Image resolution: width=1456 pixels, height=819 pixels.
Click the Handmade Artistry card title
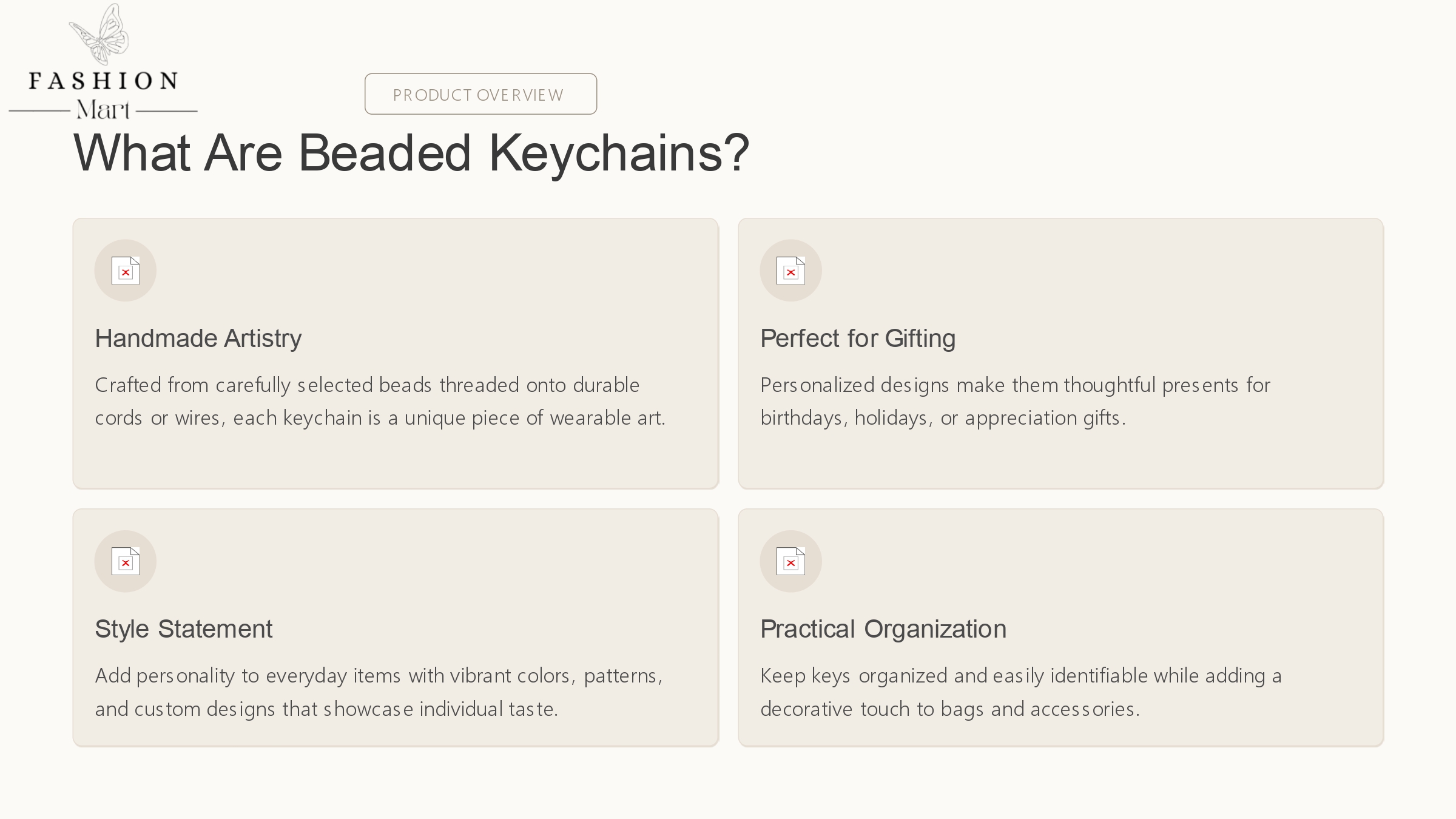coord(198,339)
